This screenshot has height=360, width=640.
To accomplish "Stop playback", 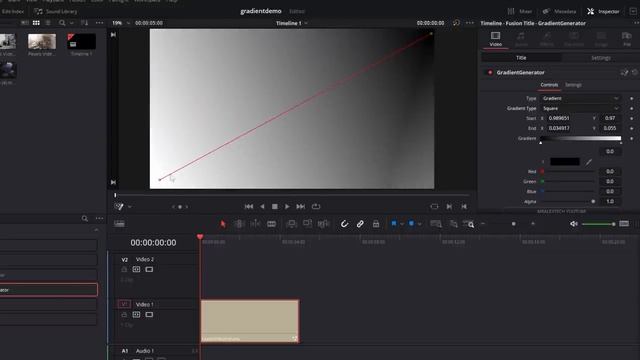I will [x=275, y=207].
